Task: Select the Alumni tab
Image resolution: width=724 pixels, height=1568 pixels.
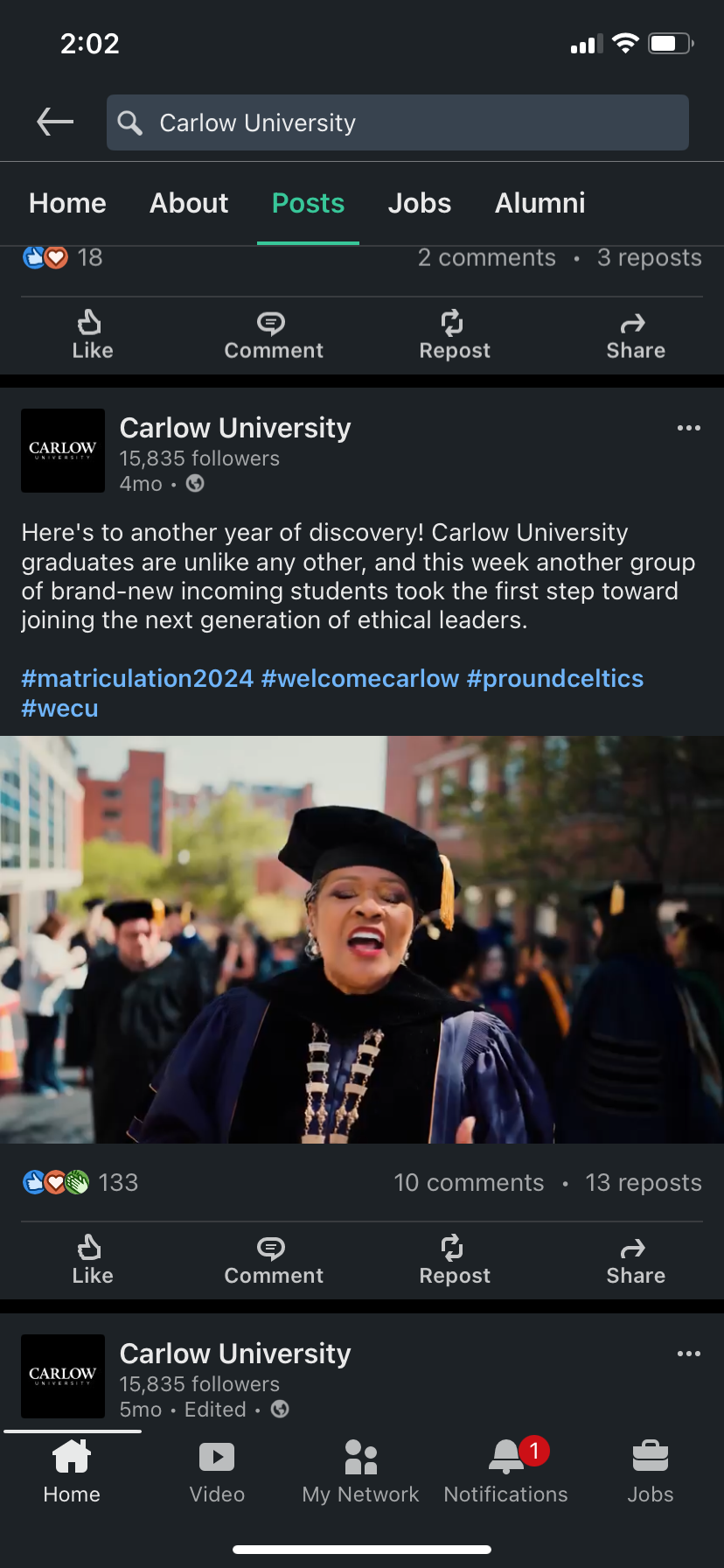Action: tap(540, 204)
